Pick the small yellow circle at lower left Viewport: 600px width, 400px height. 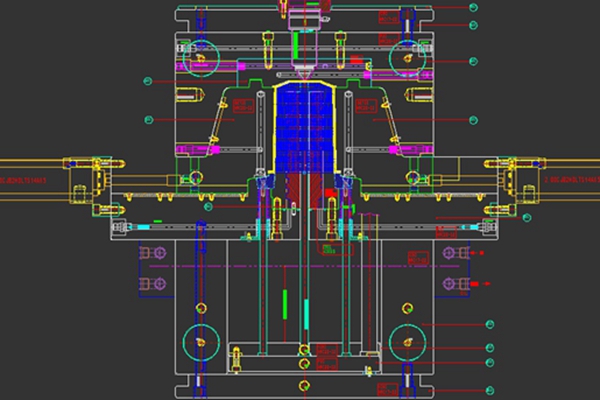point(202,305)
